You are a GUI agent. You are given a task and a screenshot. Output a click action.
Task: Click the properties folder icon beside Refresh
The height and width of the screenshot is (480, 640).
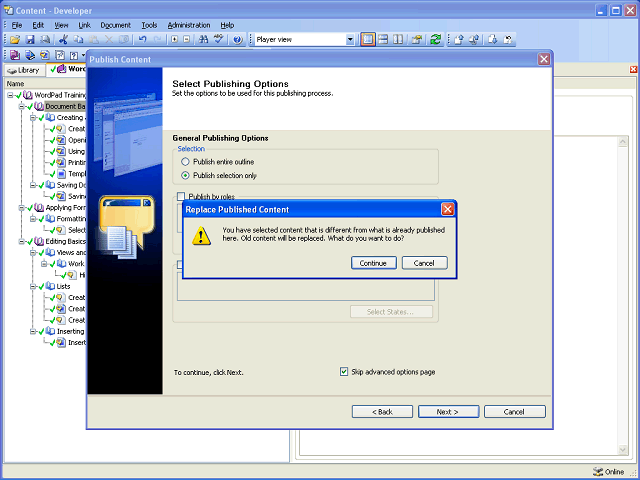click(417, 40)
